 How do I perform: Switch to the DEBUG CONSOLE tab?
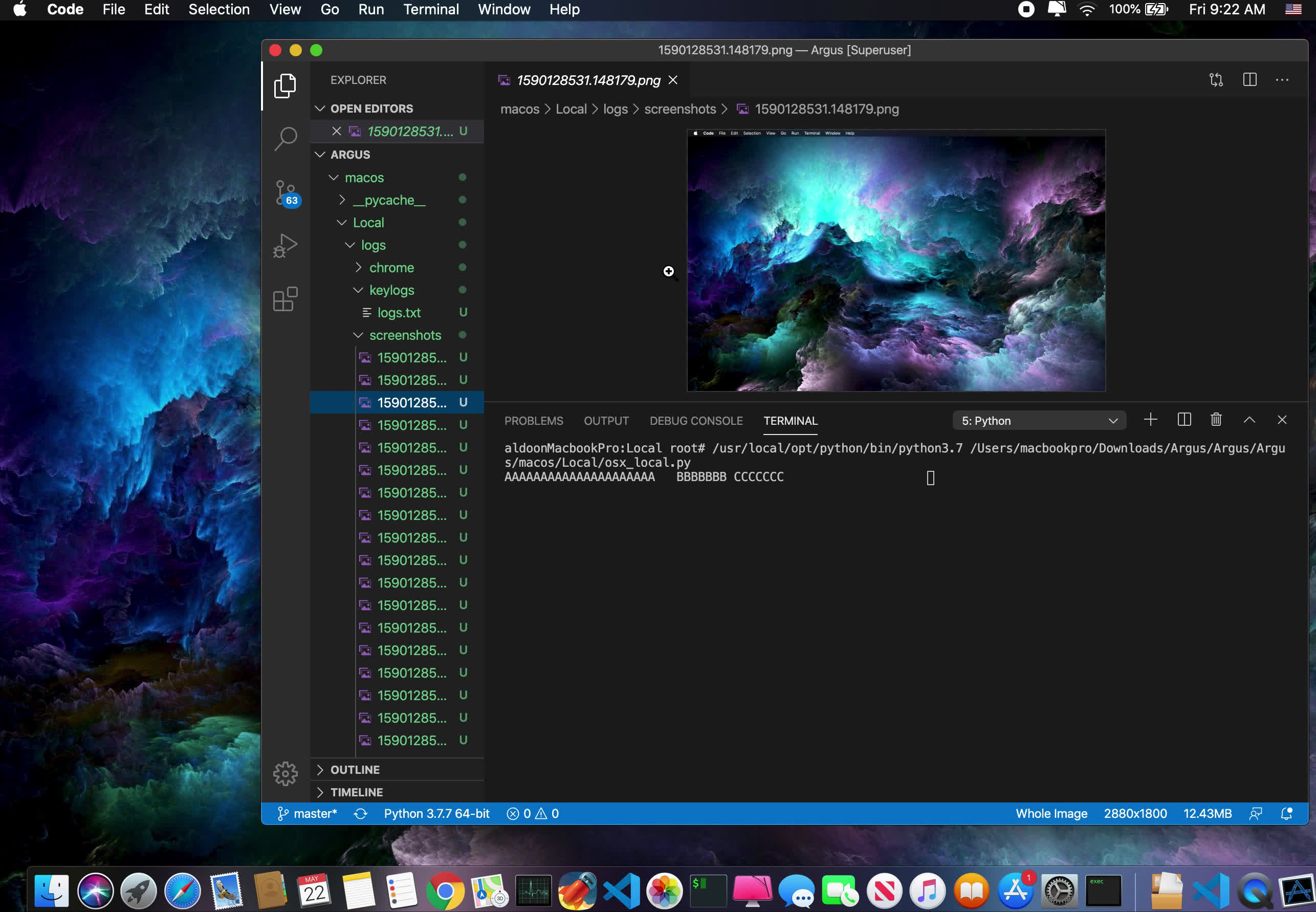point(696,421)
